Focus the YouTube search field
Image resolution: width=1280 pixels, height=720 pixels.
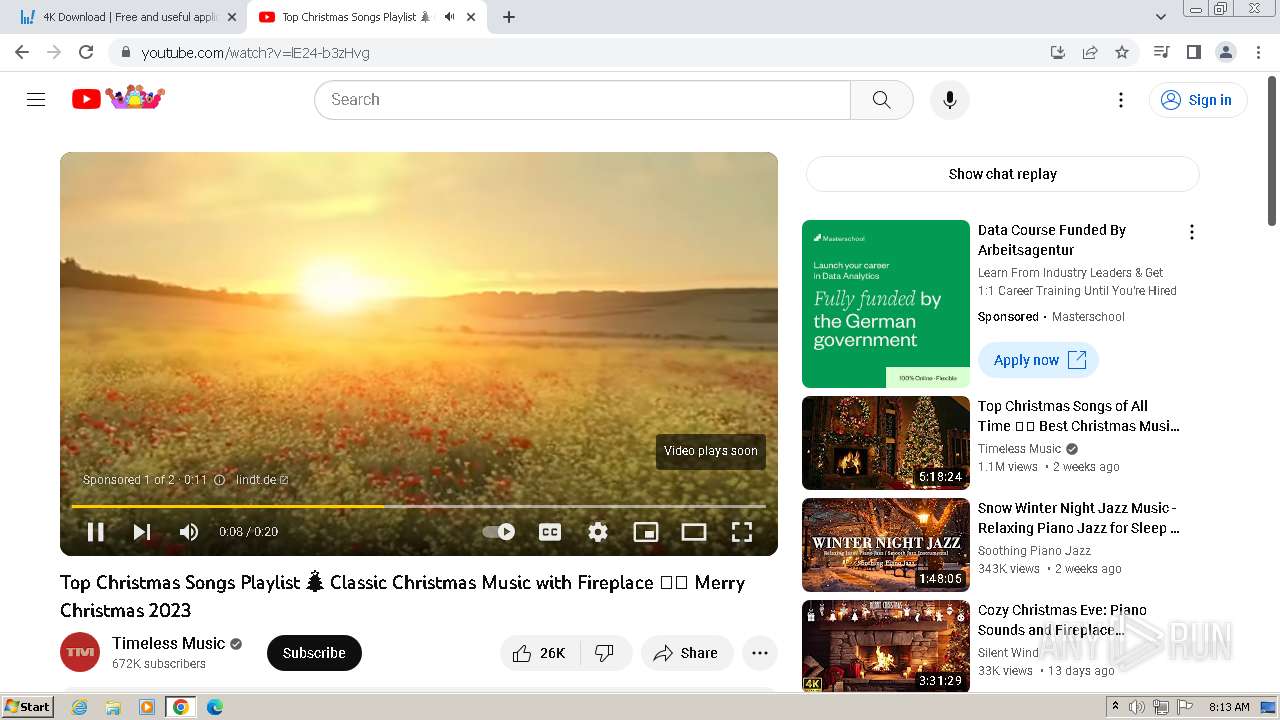click(x=582, y=99)
